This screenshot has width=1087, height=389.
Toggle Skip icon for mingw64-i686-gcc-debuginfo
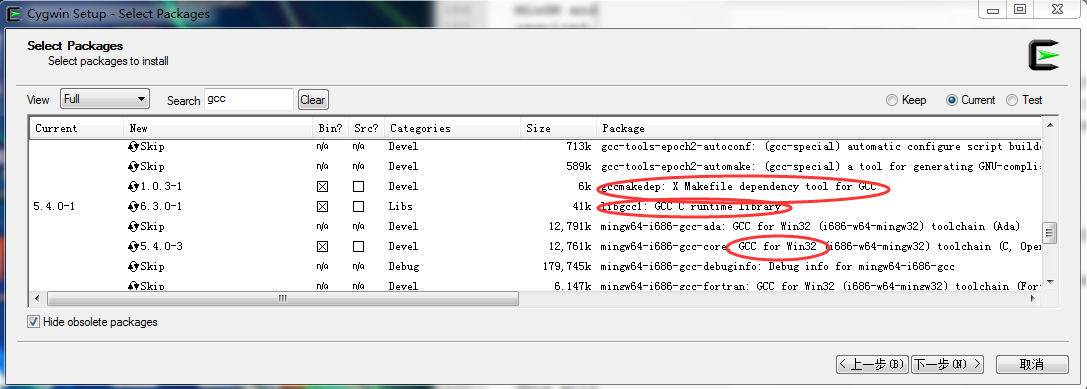134,266
